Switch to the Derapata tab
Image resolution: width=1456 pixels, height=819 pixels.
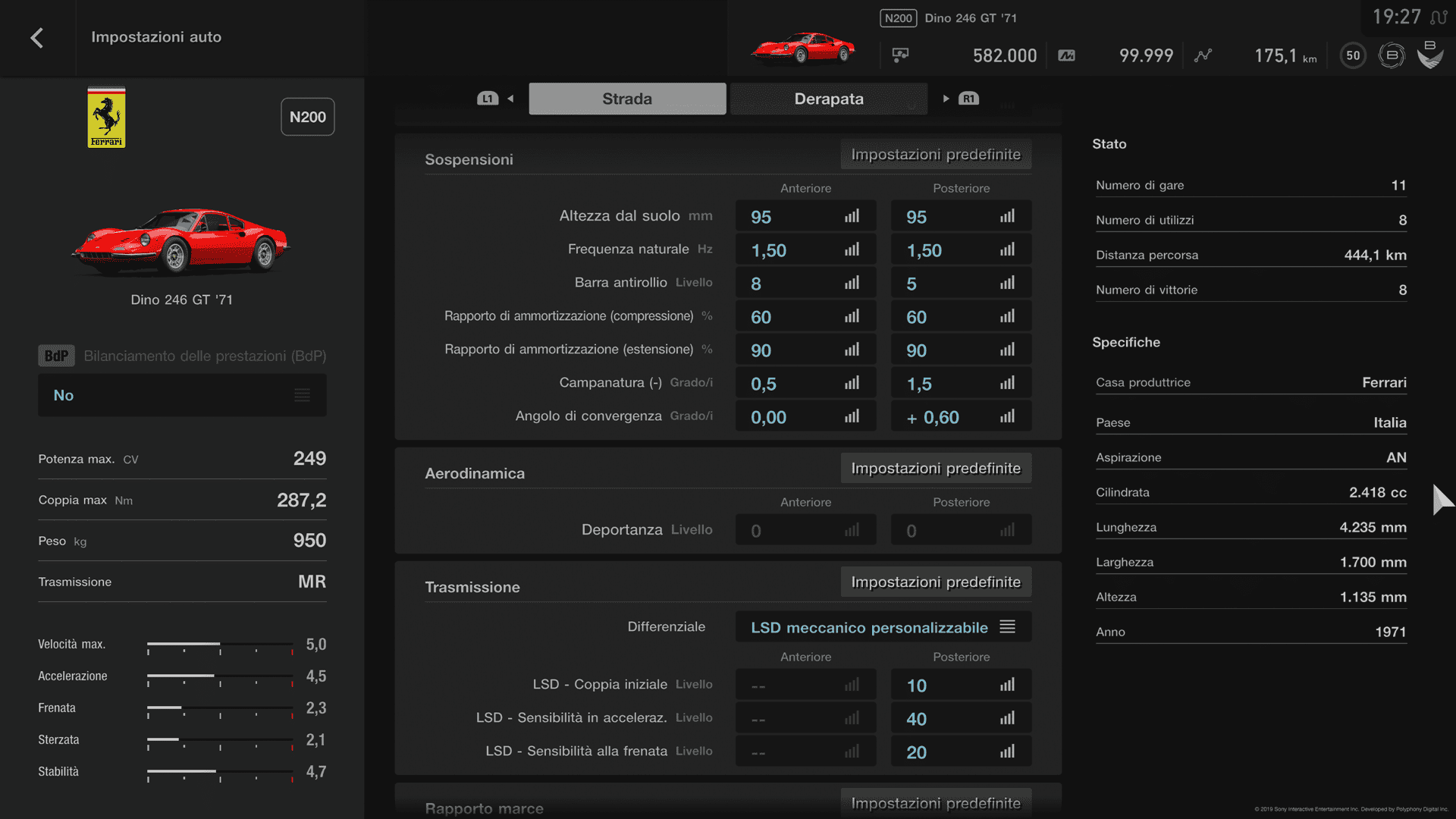[828, 99]
